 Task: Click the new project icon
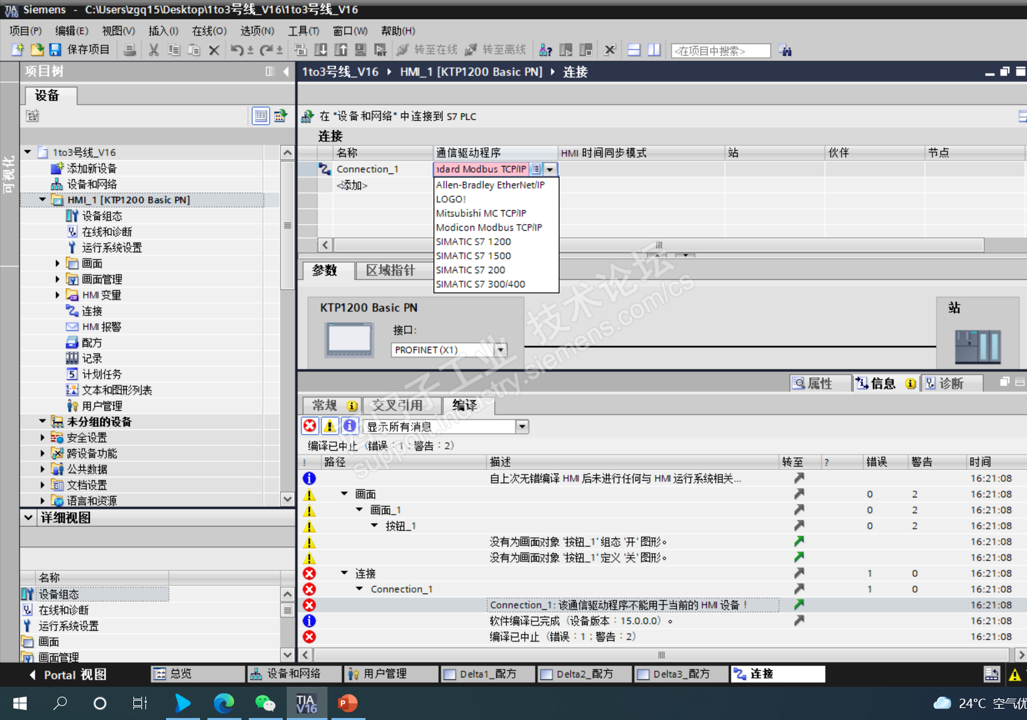click(18, 50)
